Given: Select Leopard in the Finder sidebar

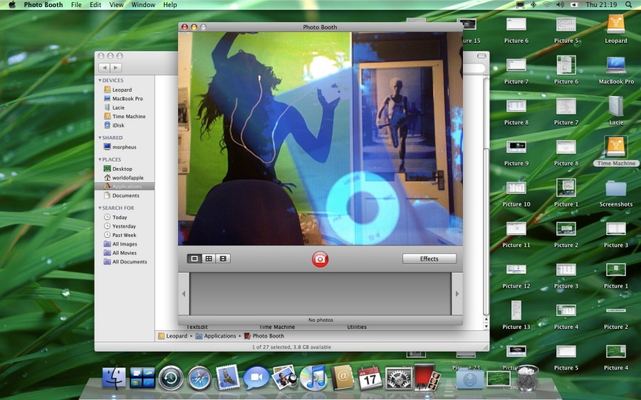Looking at the screenshot, I should pyautogui.click(x=122, y=90).
